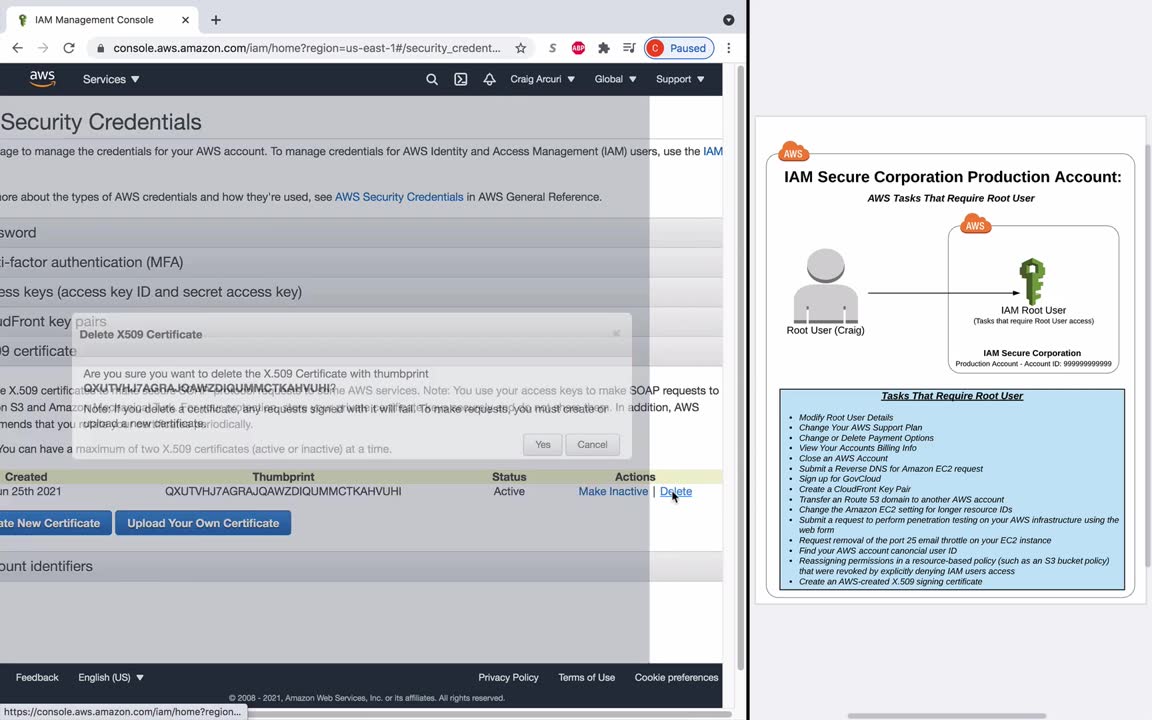The width and height of the screenshot is (1152, 720).
Task: Click the Feedback footer link
Action: pyautogui.click(x=37, y=677)
